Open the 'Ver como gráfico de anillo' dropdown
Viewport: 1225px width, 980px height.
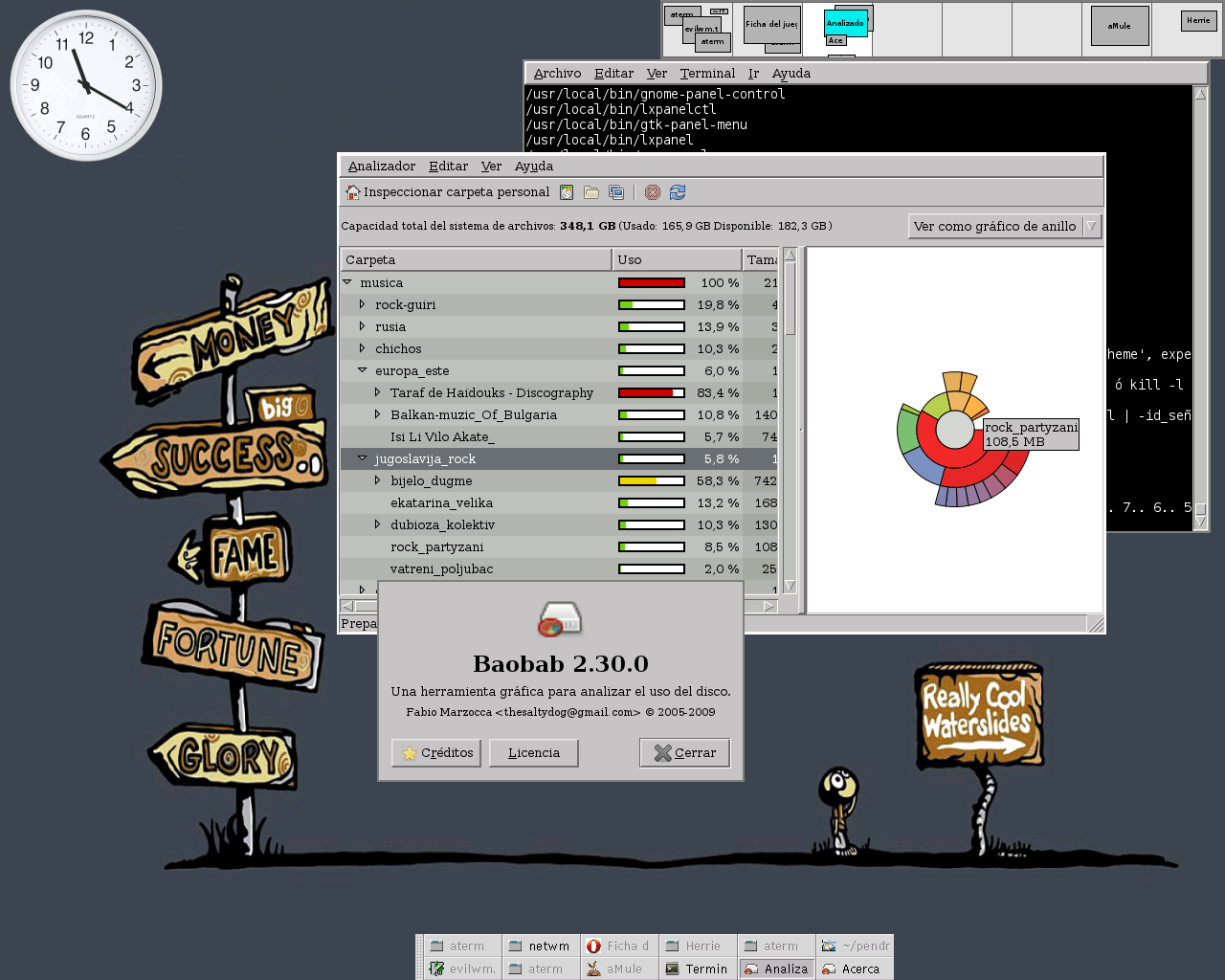pyautogui.click(x=1004, y=226)
